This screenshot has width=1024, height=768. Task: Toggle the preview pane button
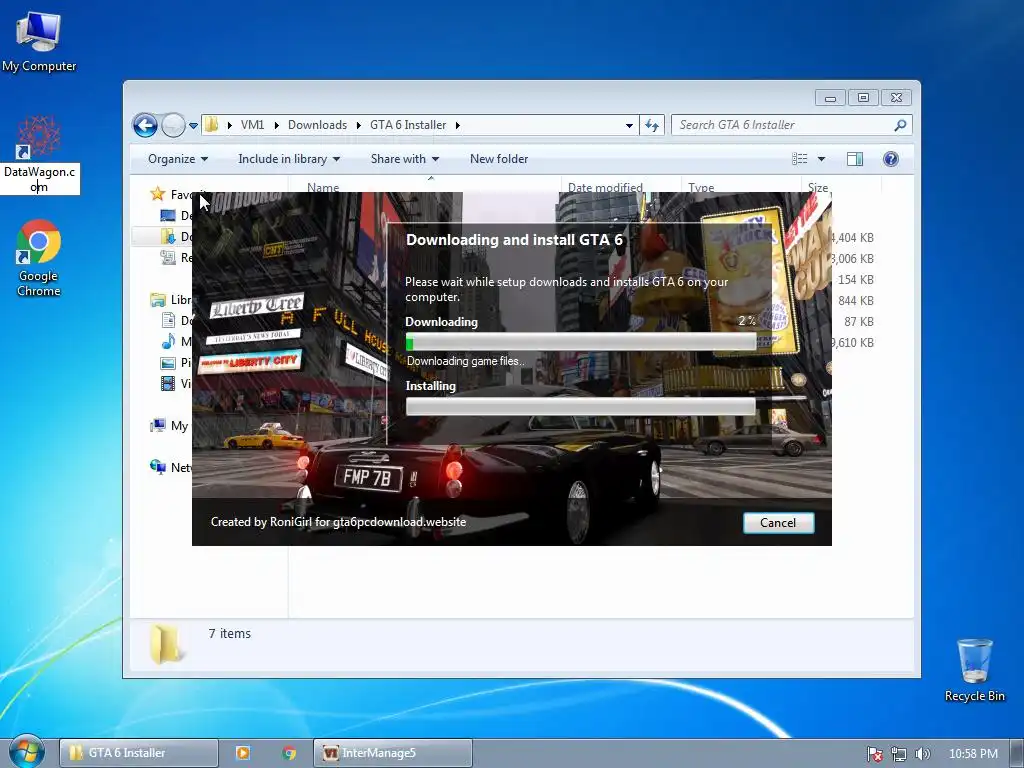click(855, 159)
